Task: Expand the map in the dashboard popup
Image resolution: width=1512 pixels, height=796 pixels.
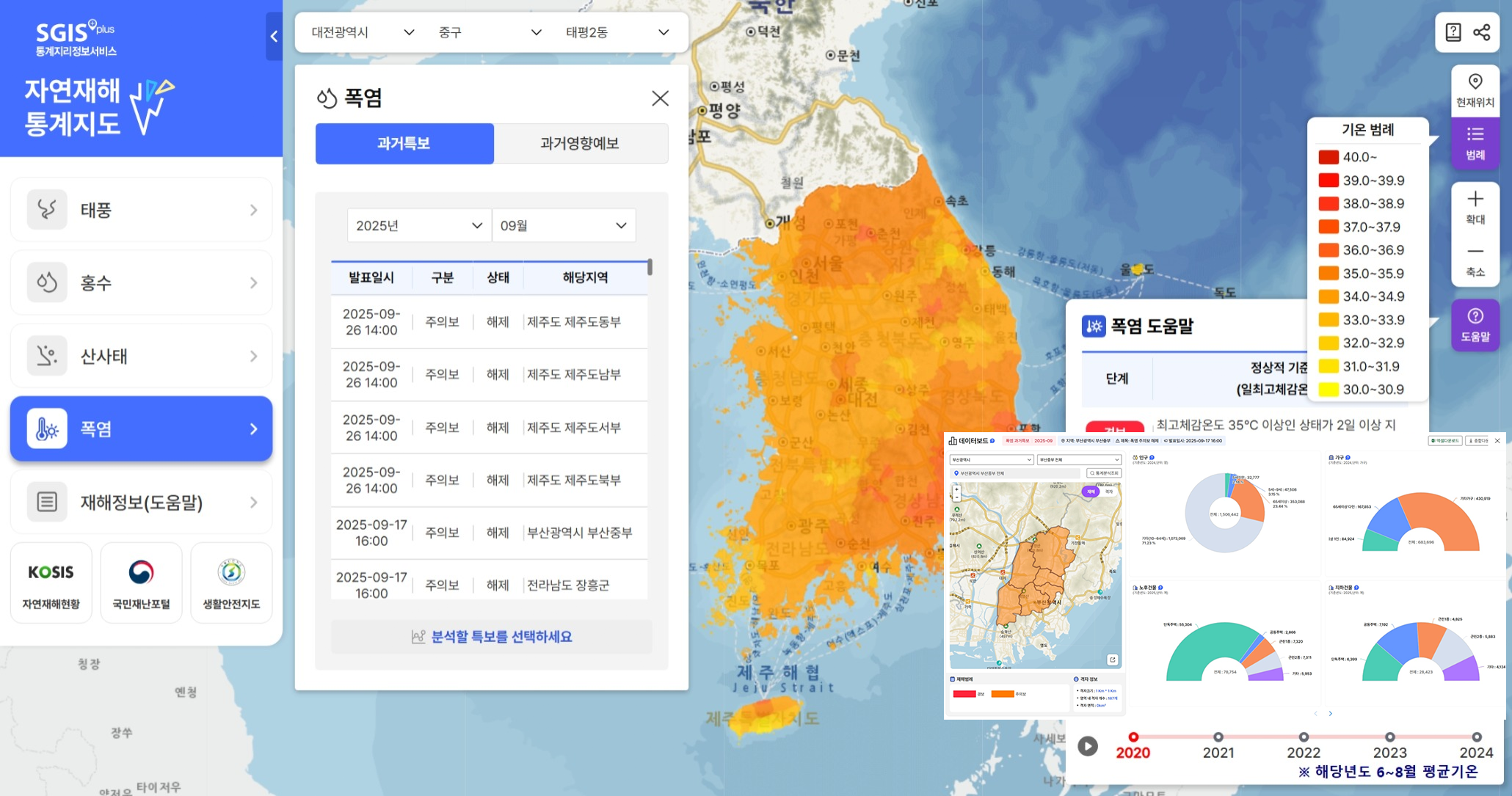Action: (1113, 660)
